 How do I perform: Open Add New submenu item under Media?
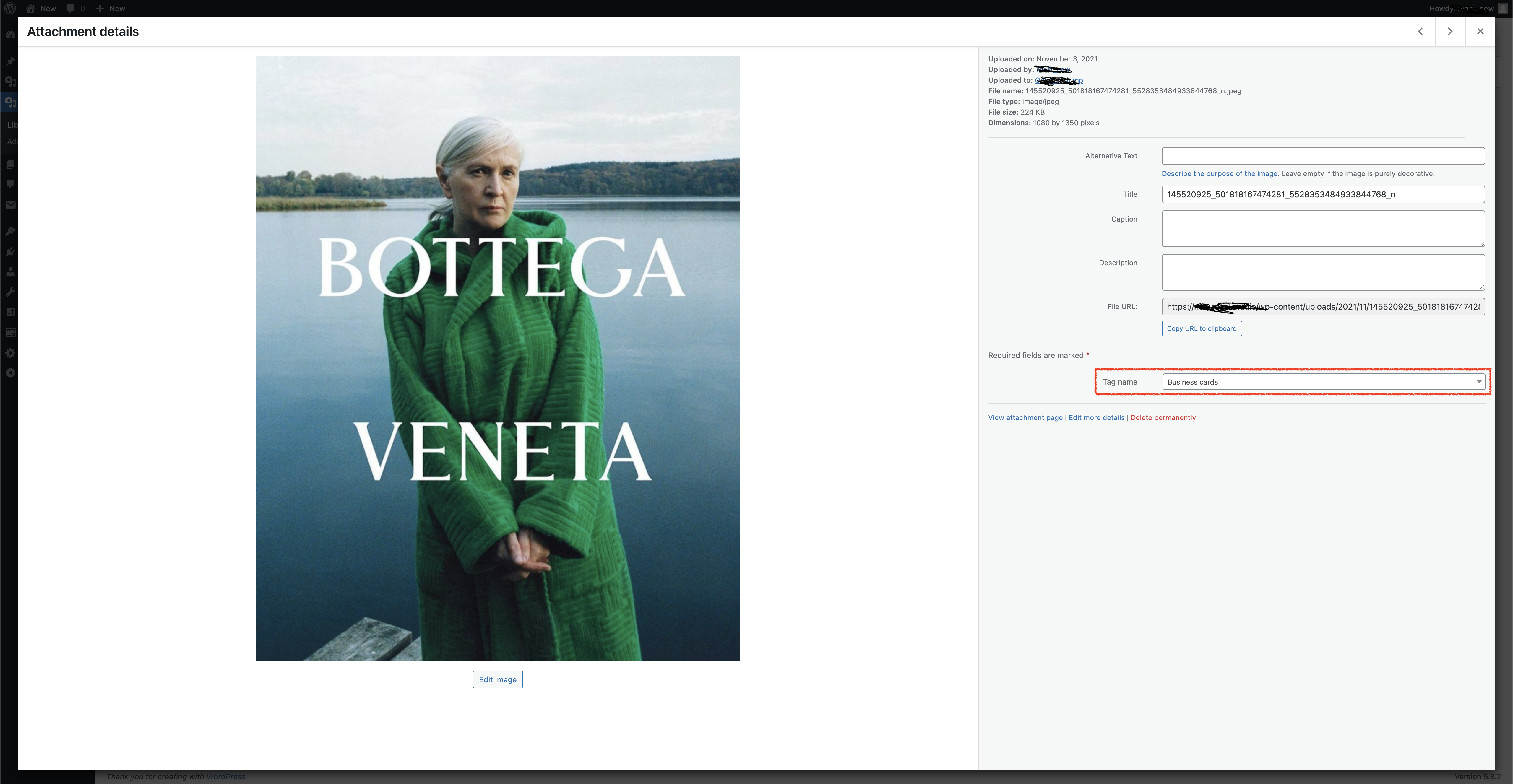click(x=12, y=141)
